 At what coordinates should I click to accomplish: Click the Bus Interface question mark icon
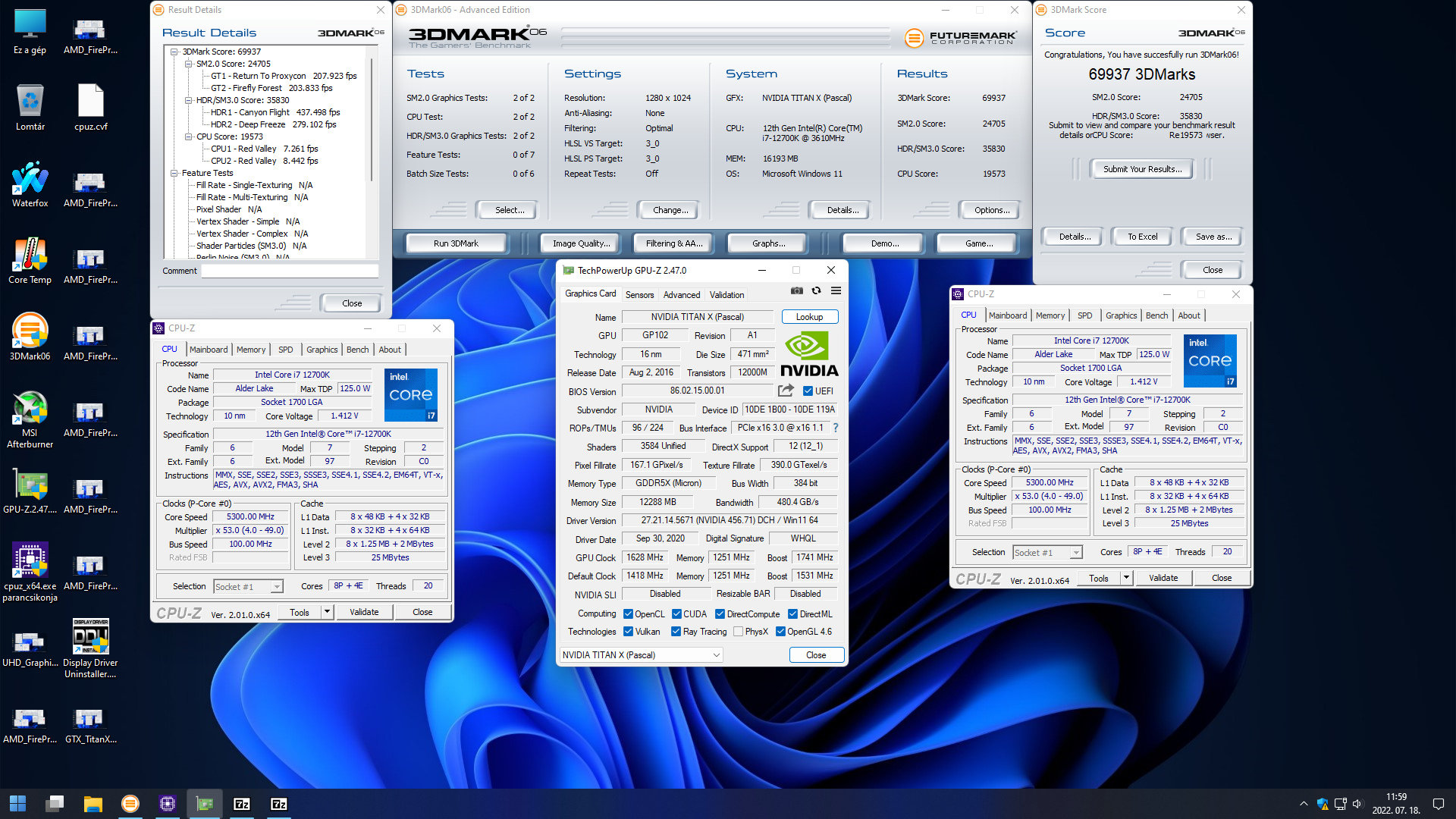(836, 428)
